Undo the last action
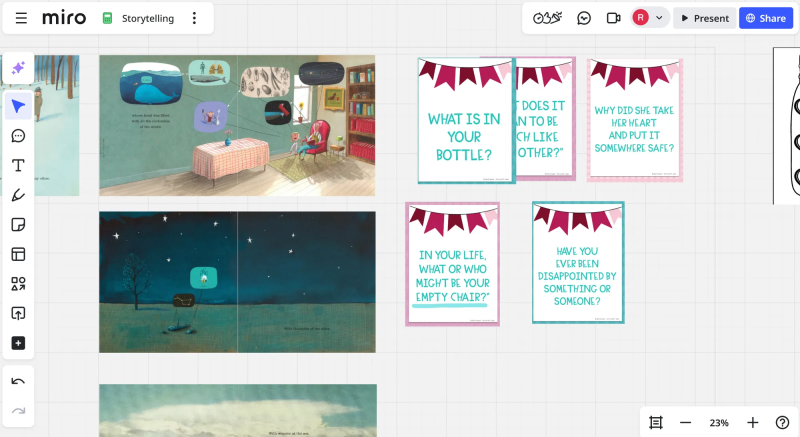 [x=18, y=381]
